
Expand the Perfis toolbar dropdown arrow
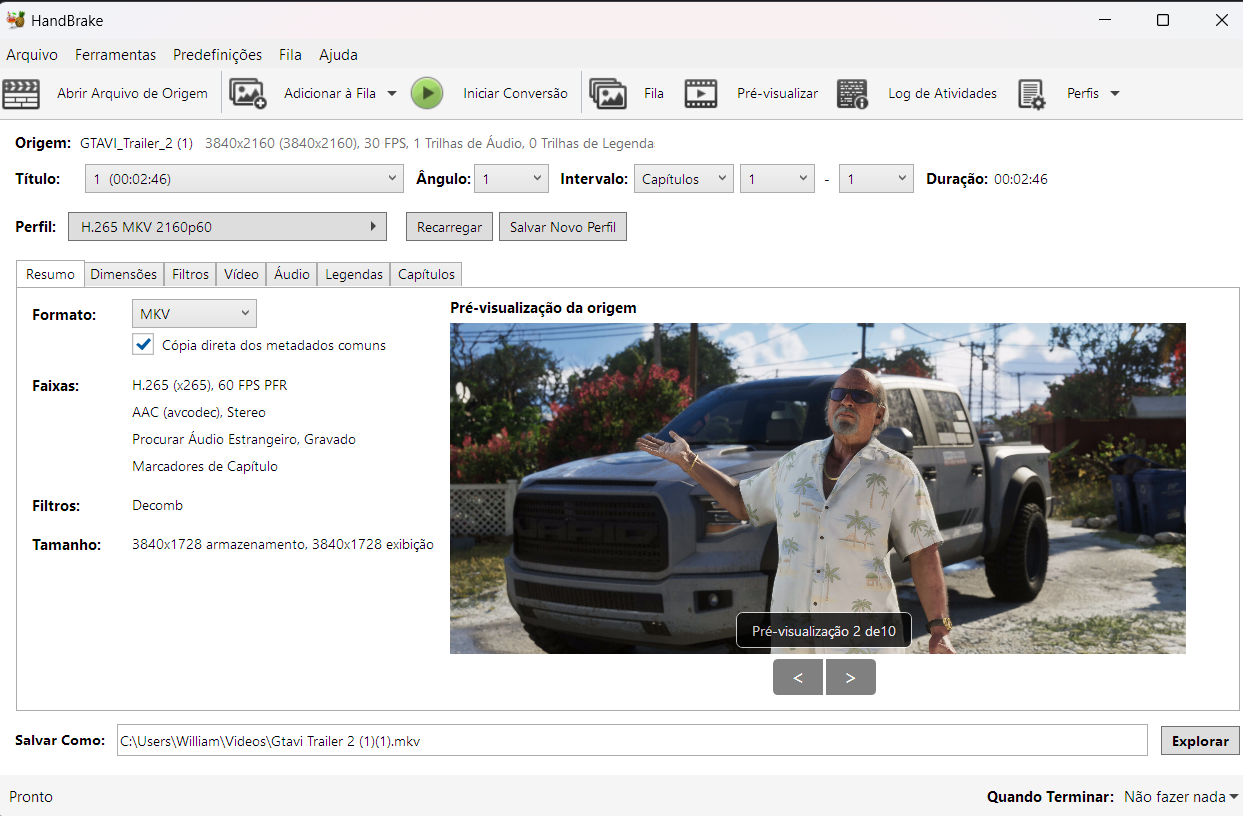(1115, 93)
